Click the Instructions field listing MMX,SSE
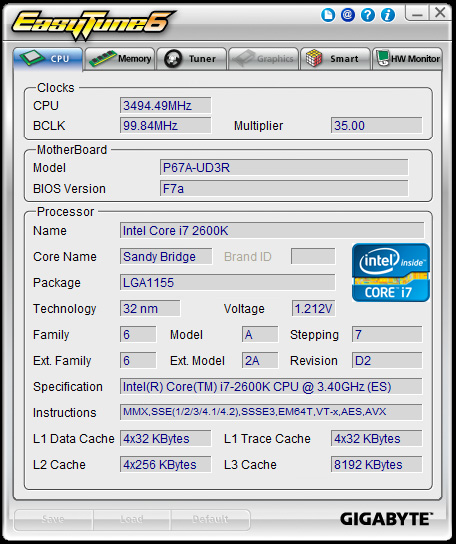The image size is (456, 544). [271, 412]
